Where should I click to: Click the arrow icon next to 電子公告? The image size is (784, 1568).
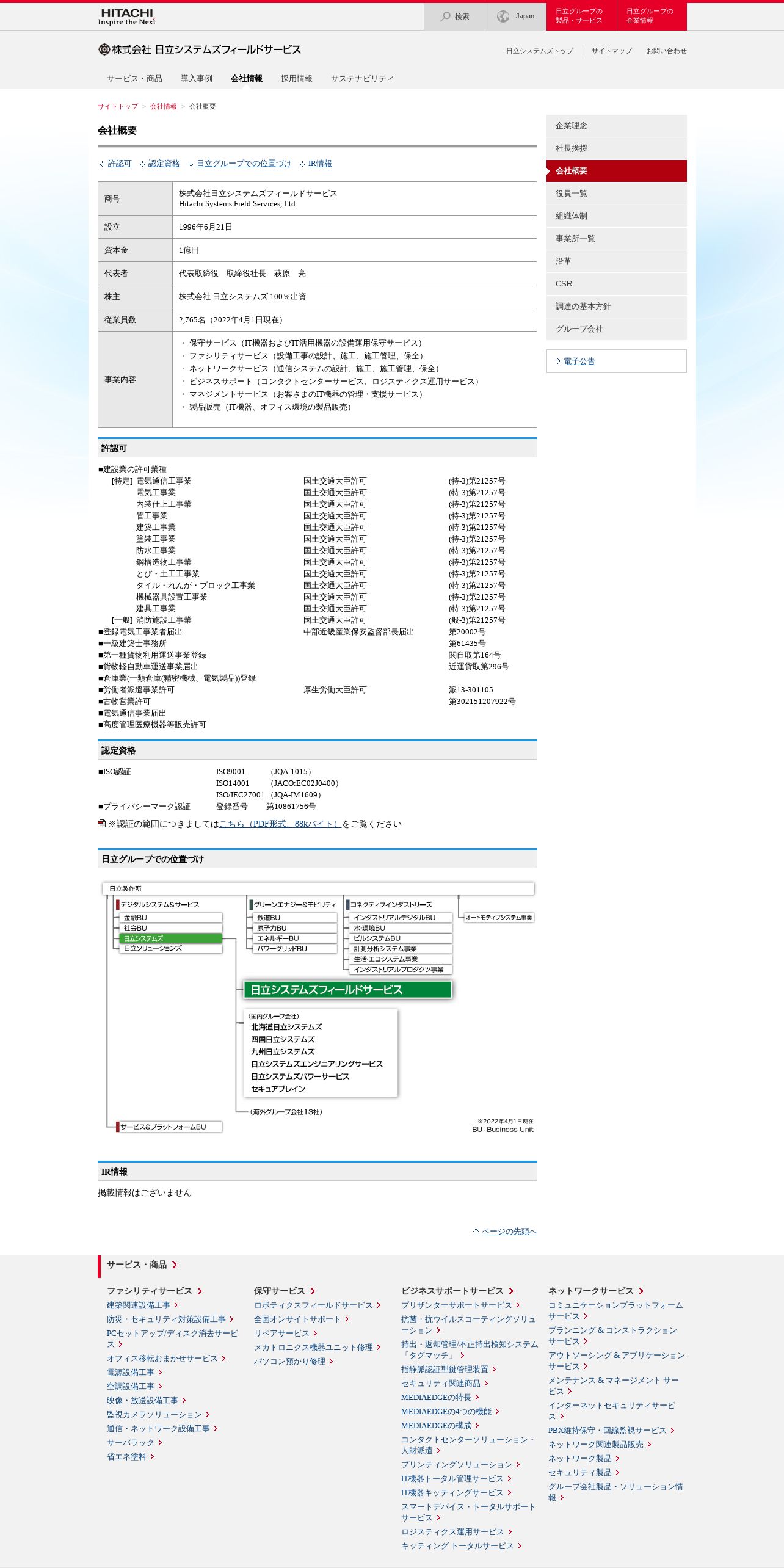pyautogui.click(x=557, y=361)
